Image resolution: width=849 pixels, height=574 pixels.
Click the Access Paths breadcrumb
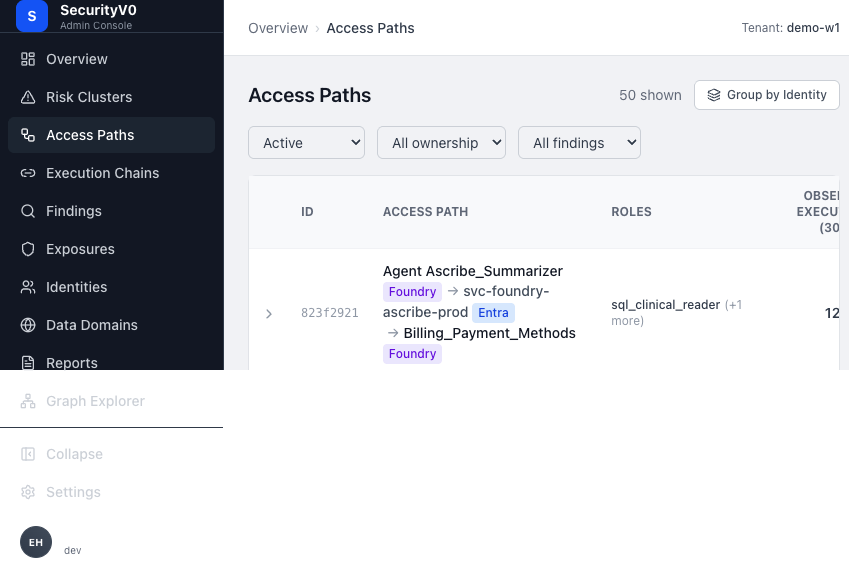(370, 28)
